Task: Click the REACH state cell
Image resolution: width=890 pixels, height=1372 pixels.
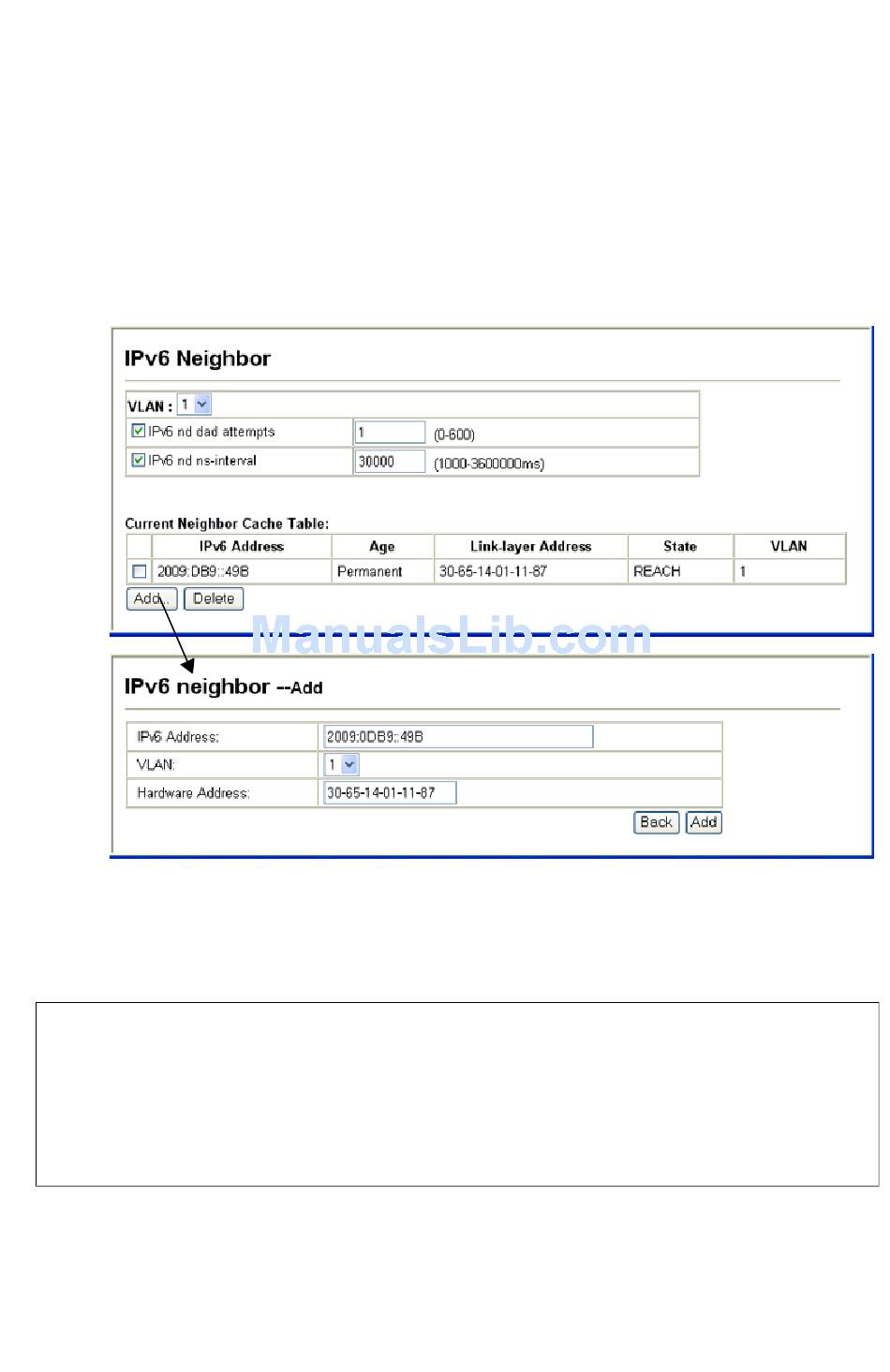Action: pyautogui.click(x=680, y=571)
